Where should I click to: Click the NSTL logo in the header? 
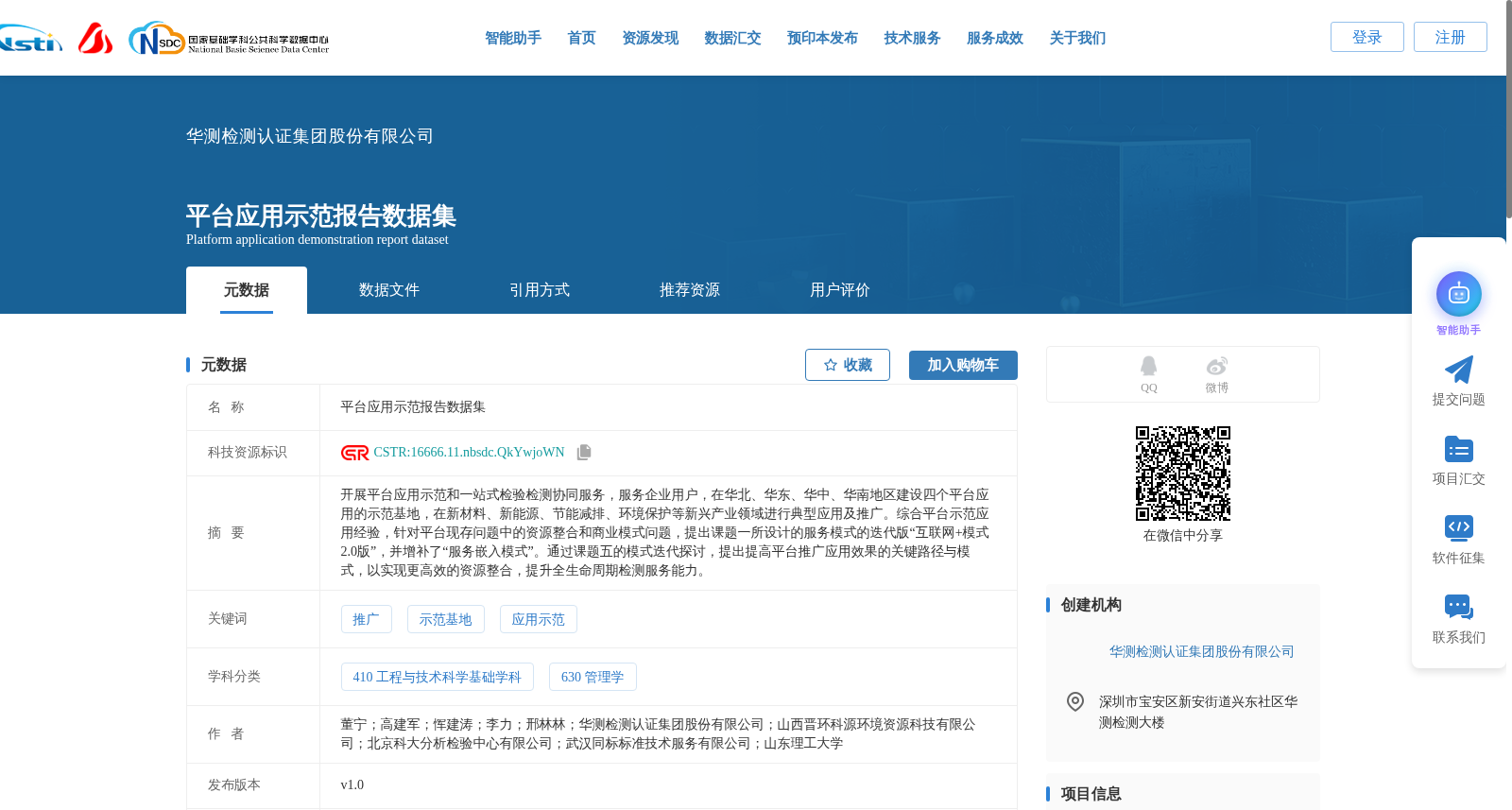31,40
